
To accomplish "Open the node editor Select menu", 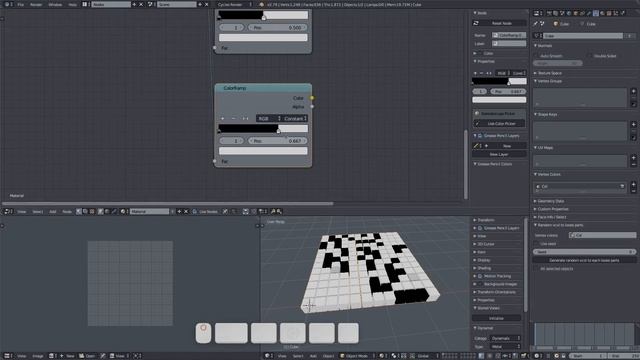I will (x=38, y=211).
